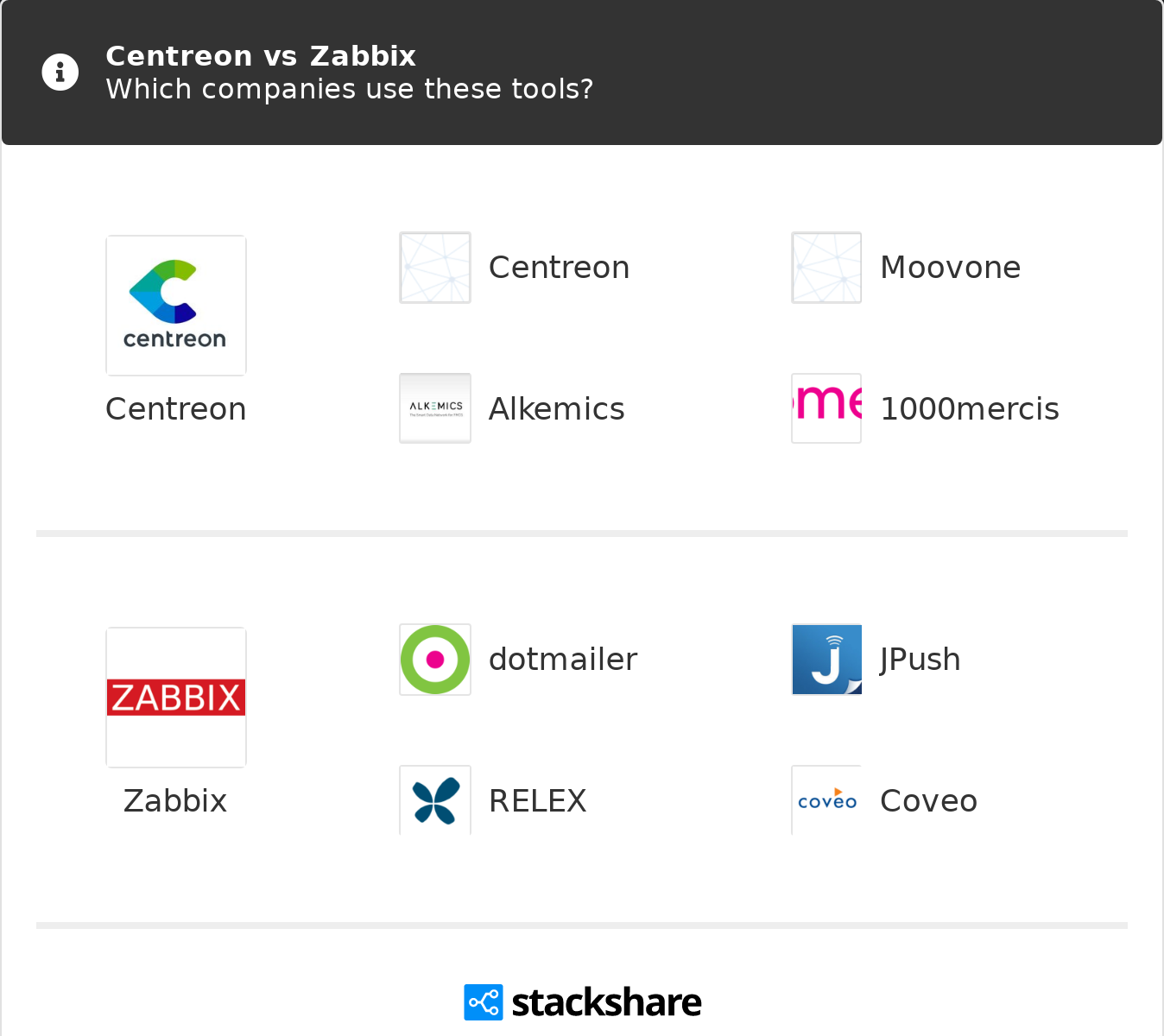Click the Centreon company placeholder logo
1164x1036 pixels.
click(x=435, y=268)
